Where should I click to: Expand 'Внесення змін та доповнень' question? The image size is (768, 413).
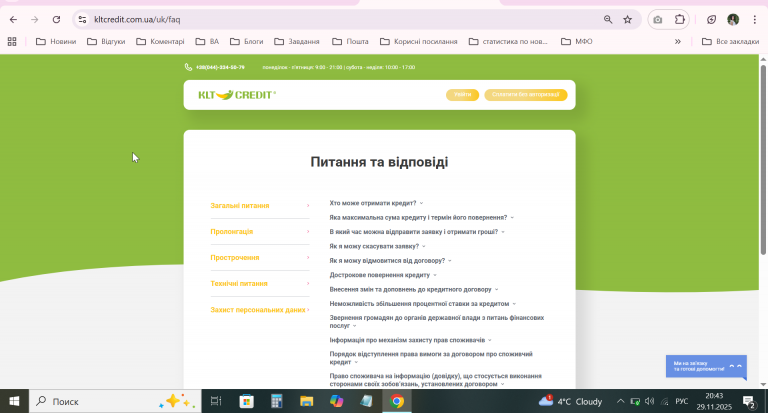click(414, 290)
